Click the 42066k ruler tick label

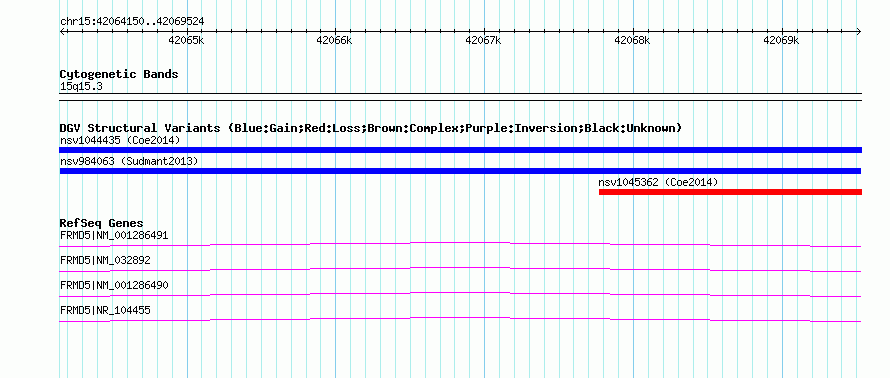click(335, 40)
